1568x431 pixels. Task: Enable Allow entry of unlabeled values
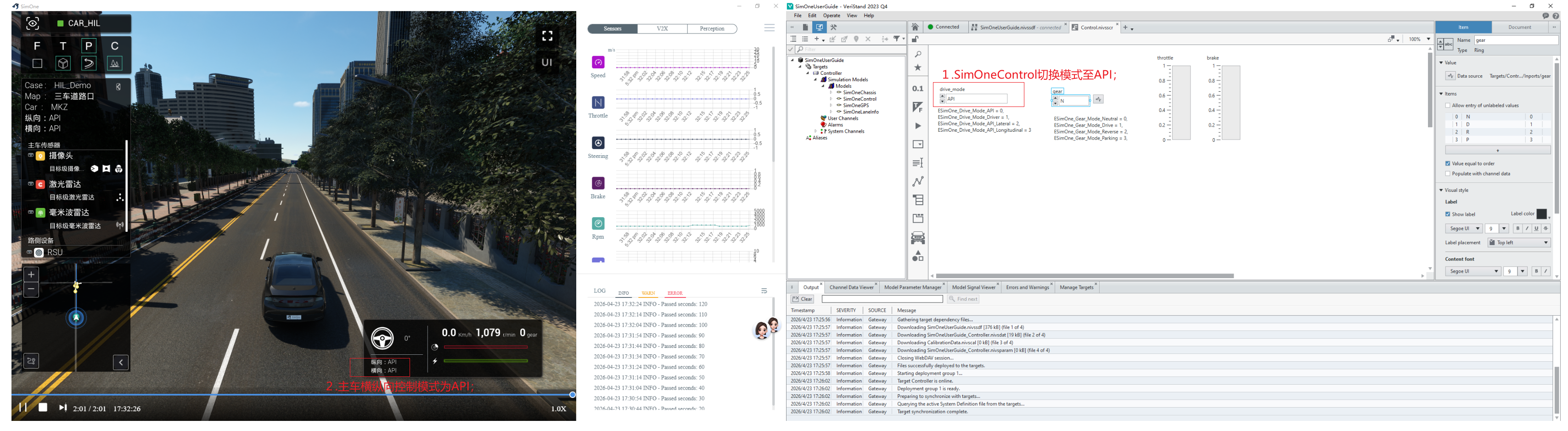pos(1448,106)
